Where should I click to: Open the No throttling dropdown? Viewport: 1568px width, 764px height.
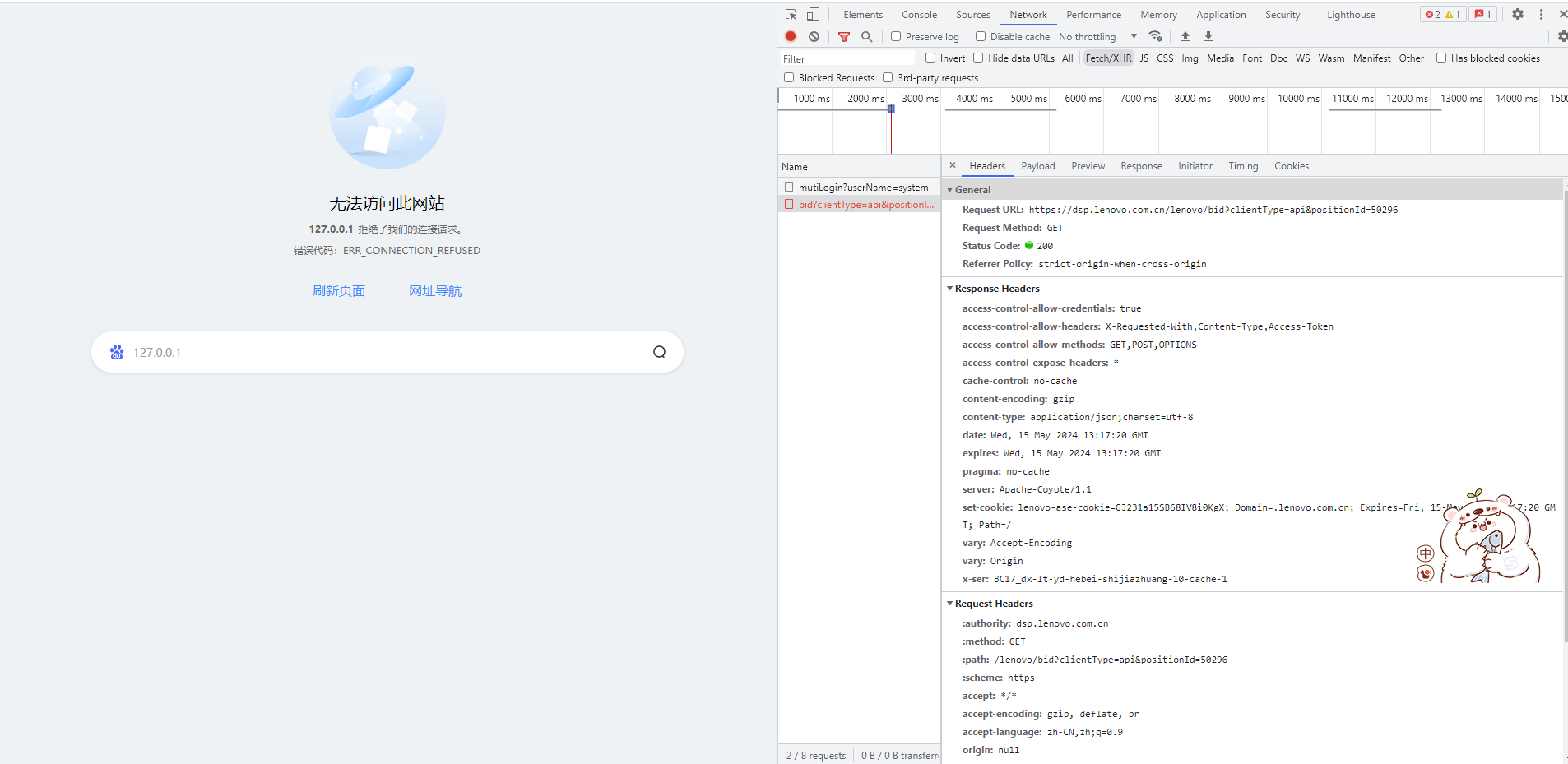(1097, 36)
